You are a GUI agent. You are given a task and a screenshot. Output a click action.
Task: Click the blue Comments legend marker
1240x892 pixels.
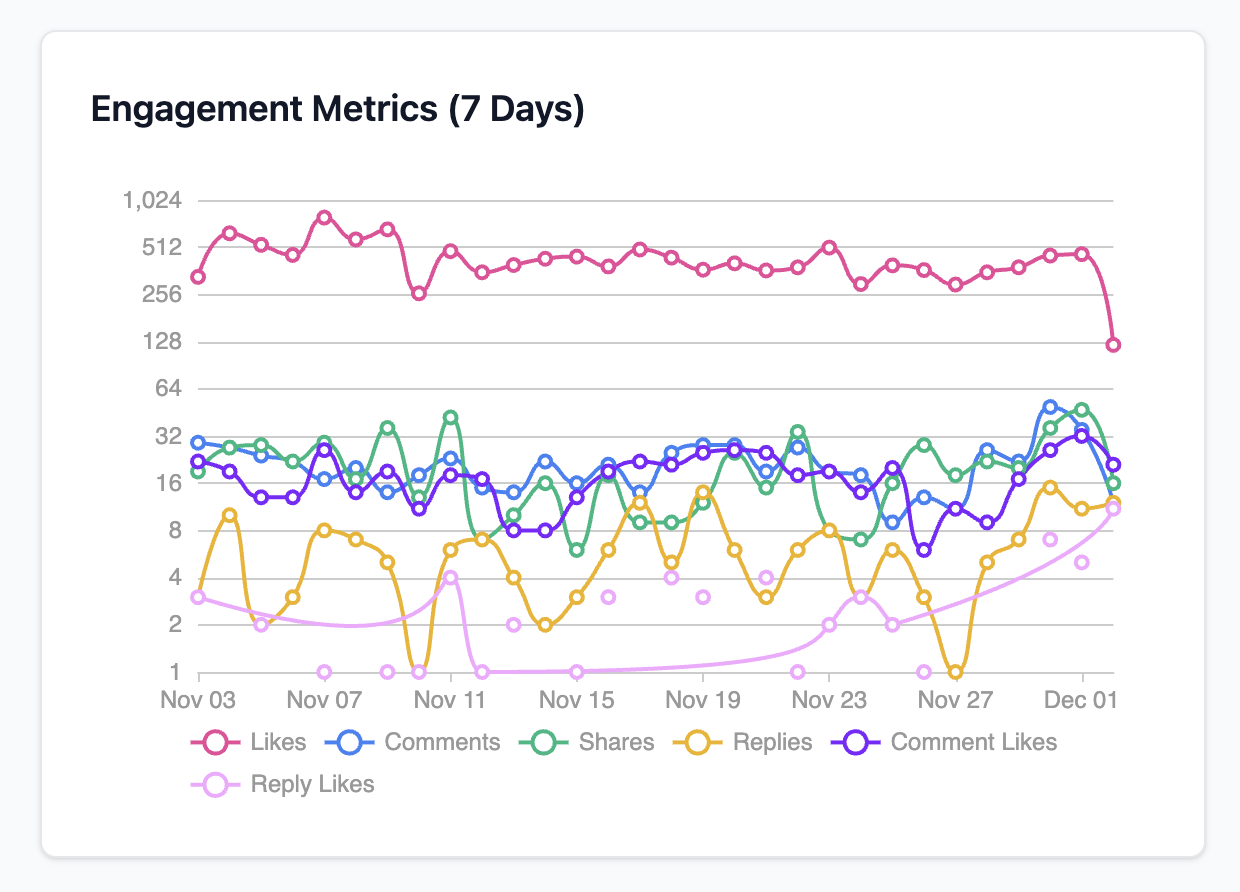tap(351, 742)
